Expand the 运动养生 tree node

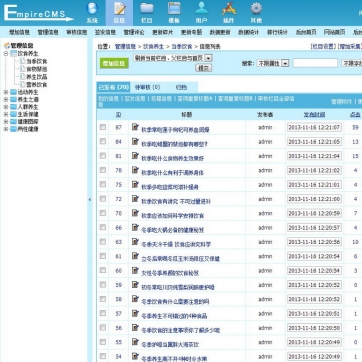[x=6, y=92]
